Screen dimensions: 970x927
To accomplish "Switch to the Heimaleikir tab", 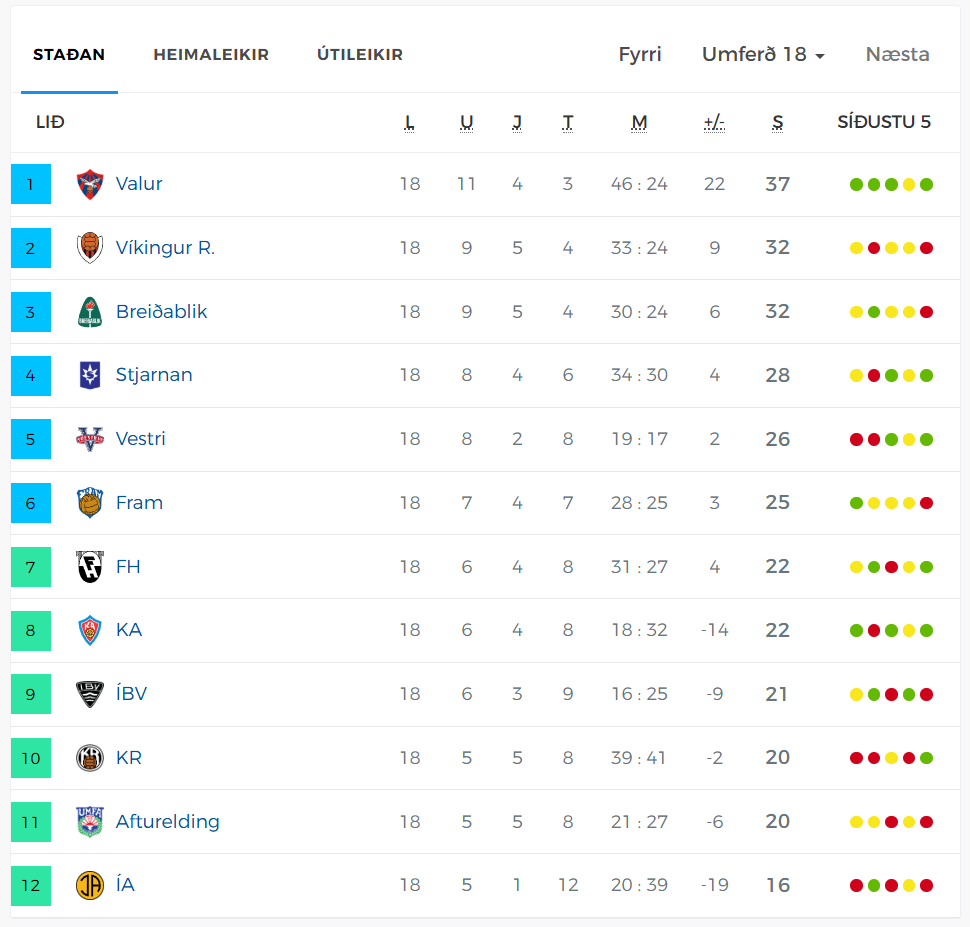I will click(211, 55).
